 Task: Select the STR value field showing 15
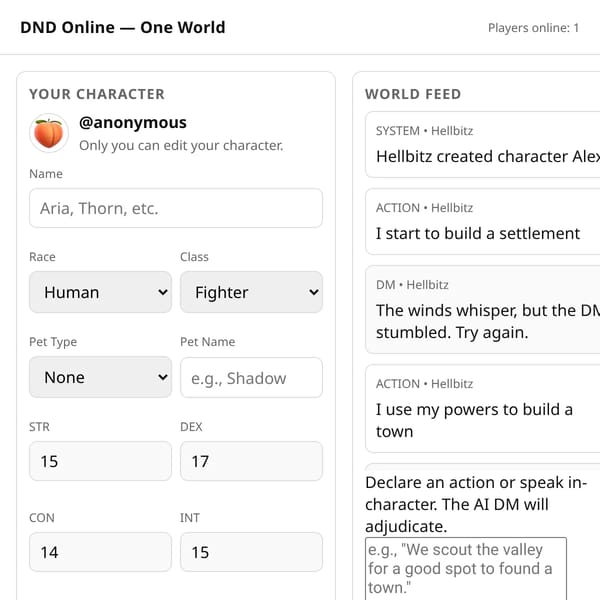click(100, 461)
